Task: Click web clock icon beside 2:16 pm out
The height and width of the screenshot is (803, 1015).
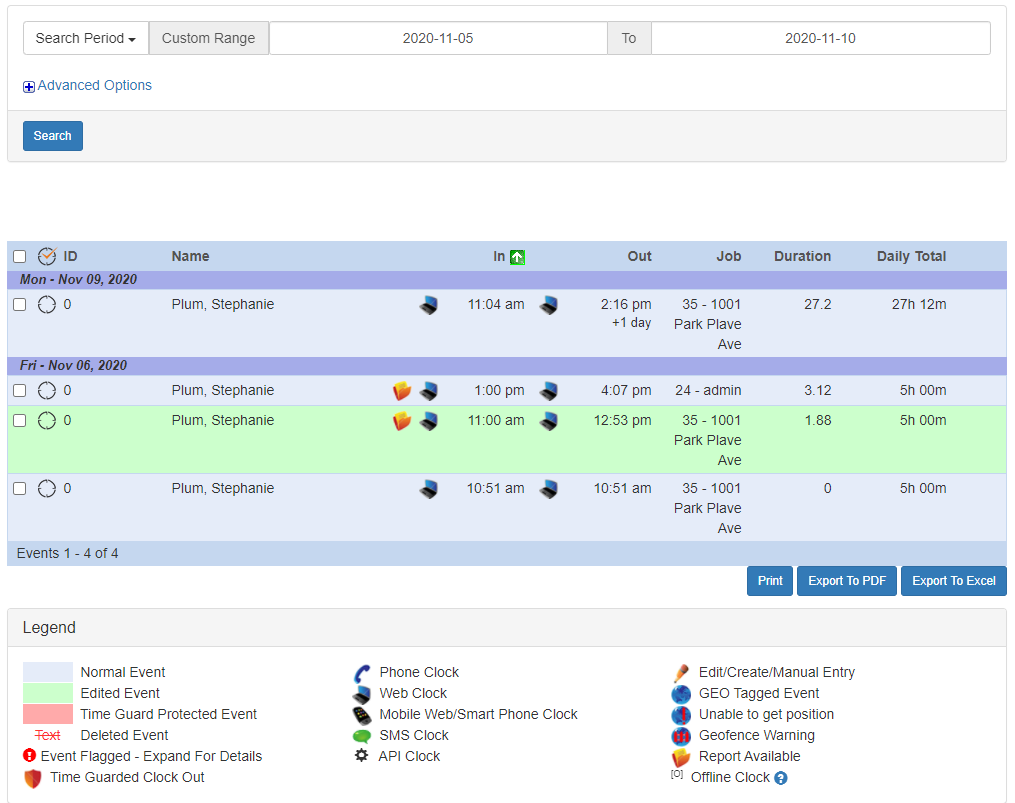Action: (x=548, y=305)
